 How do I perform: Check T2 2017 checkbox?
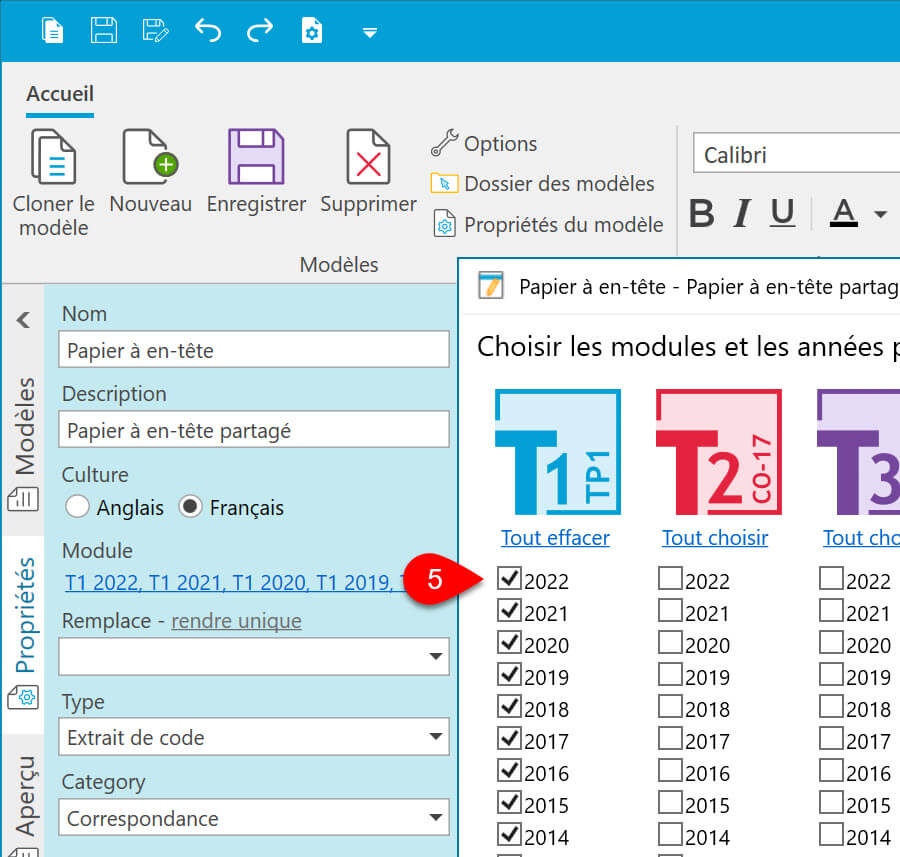point(670,738)
